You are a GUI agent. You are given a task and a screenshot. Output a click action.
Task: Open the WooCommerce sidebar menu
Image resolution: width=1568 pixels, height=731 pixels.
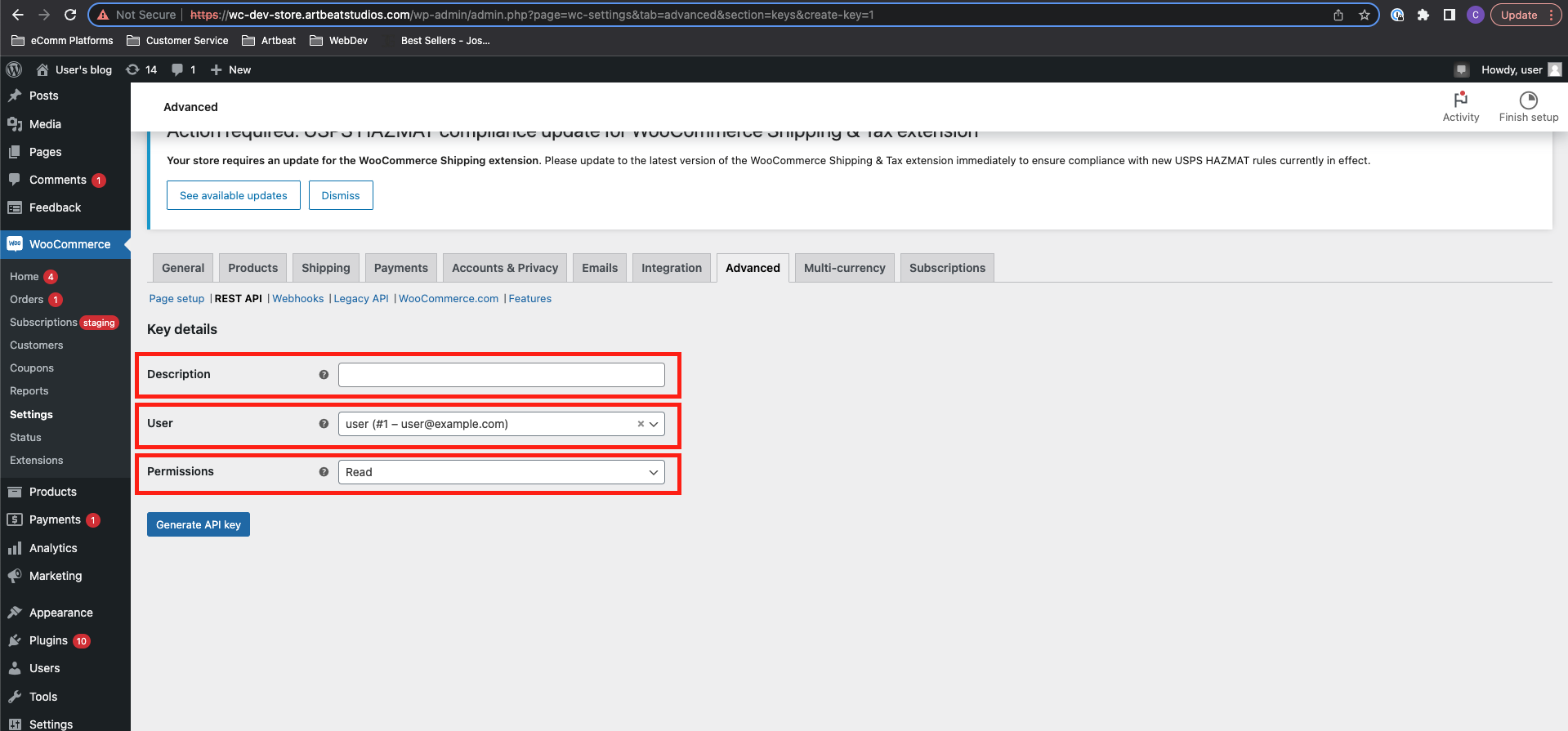point(65,244)
